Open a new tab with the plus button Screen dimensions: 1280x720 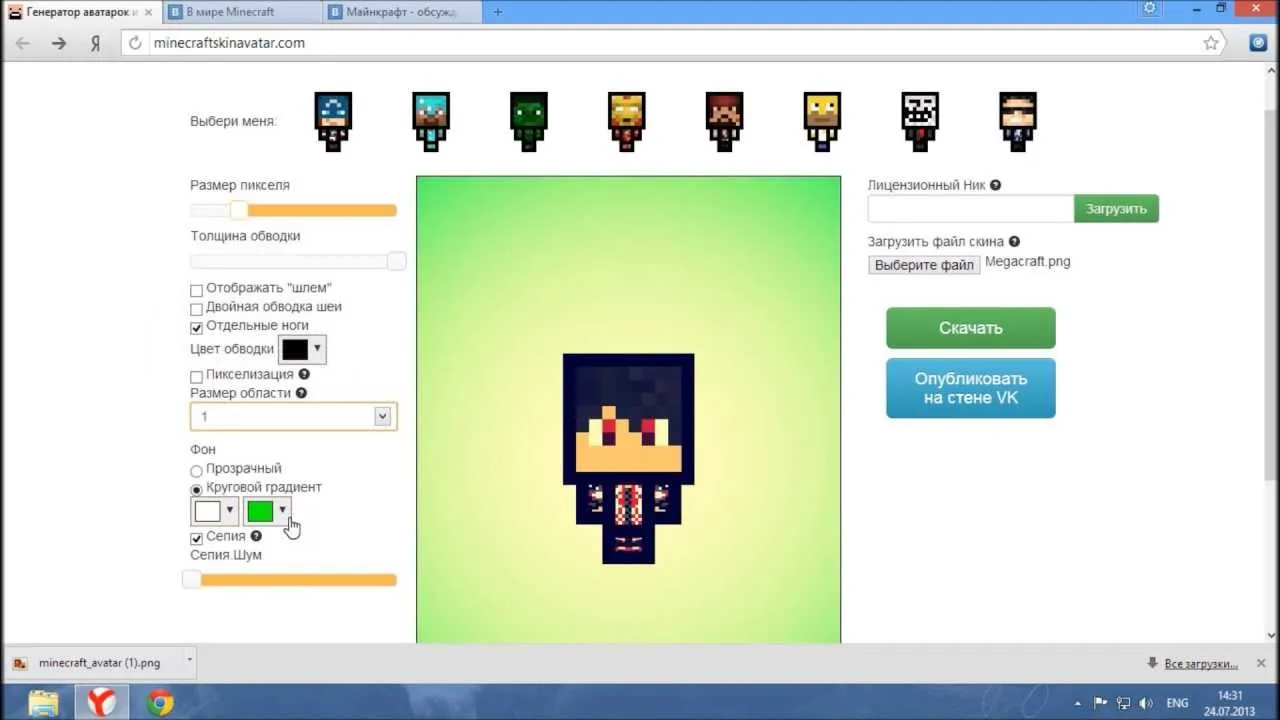(x=498, y=12)
